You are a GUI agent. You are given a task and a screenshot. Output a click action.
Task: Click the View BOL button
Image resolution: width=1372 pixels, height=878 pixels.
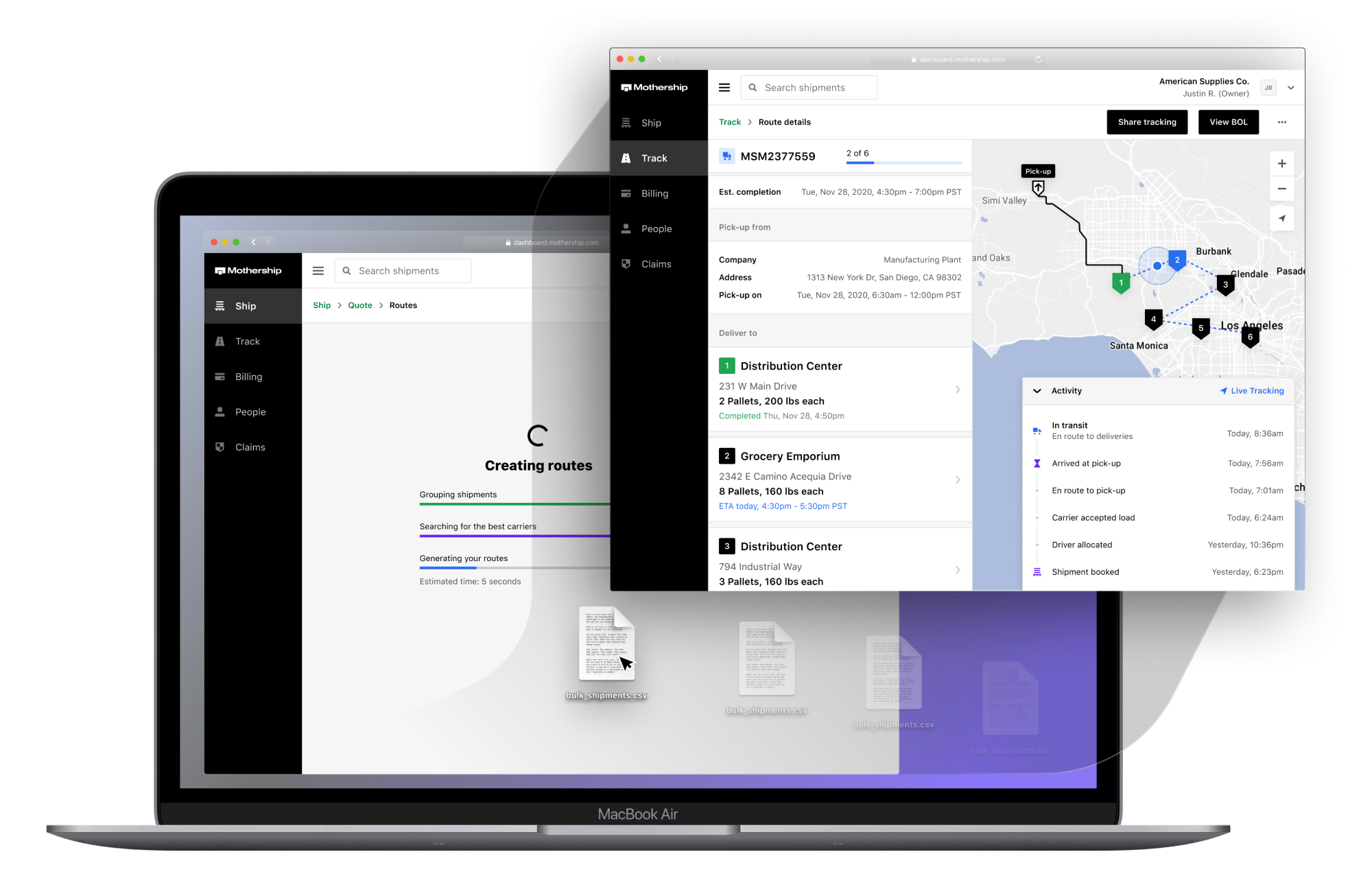click(1228, 121)
